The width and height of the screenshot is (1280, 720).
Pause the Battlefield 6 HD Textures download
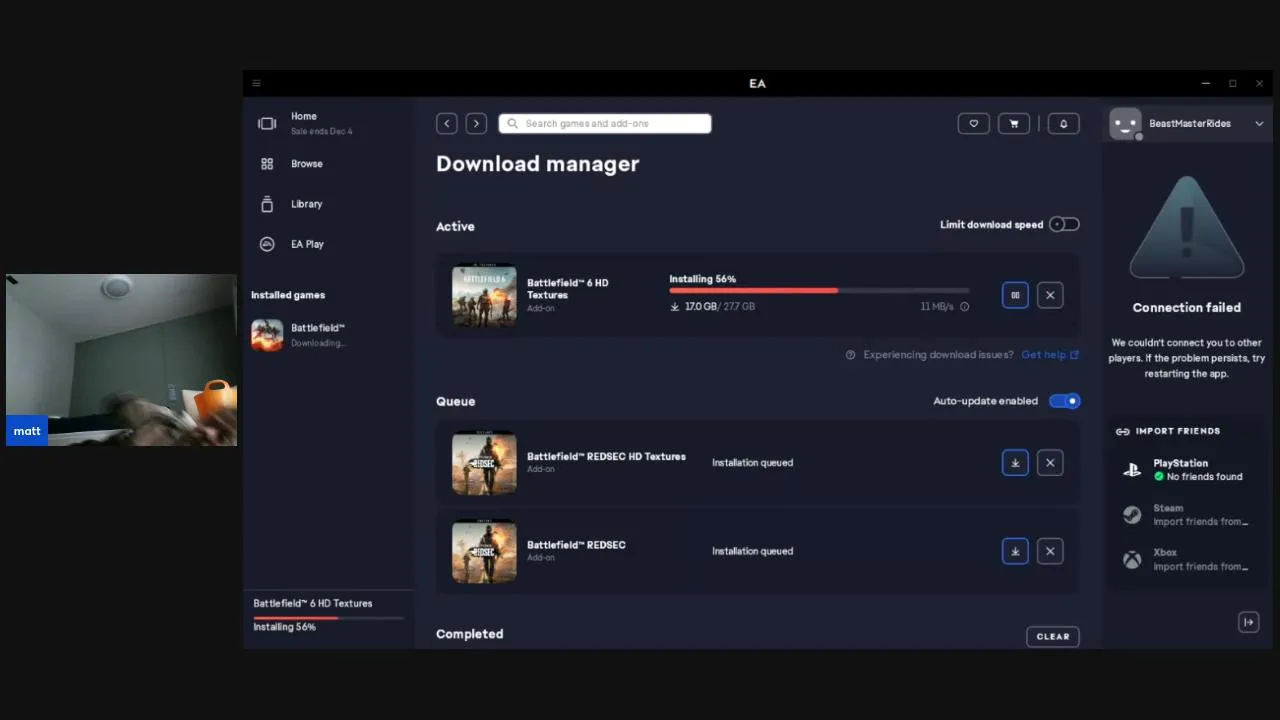click(1015, 295)
